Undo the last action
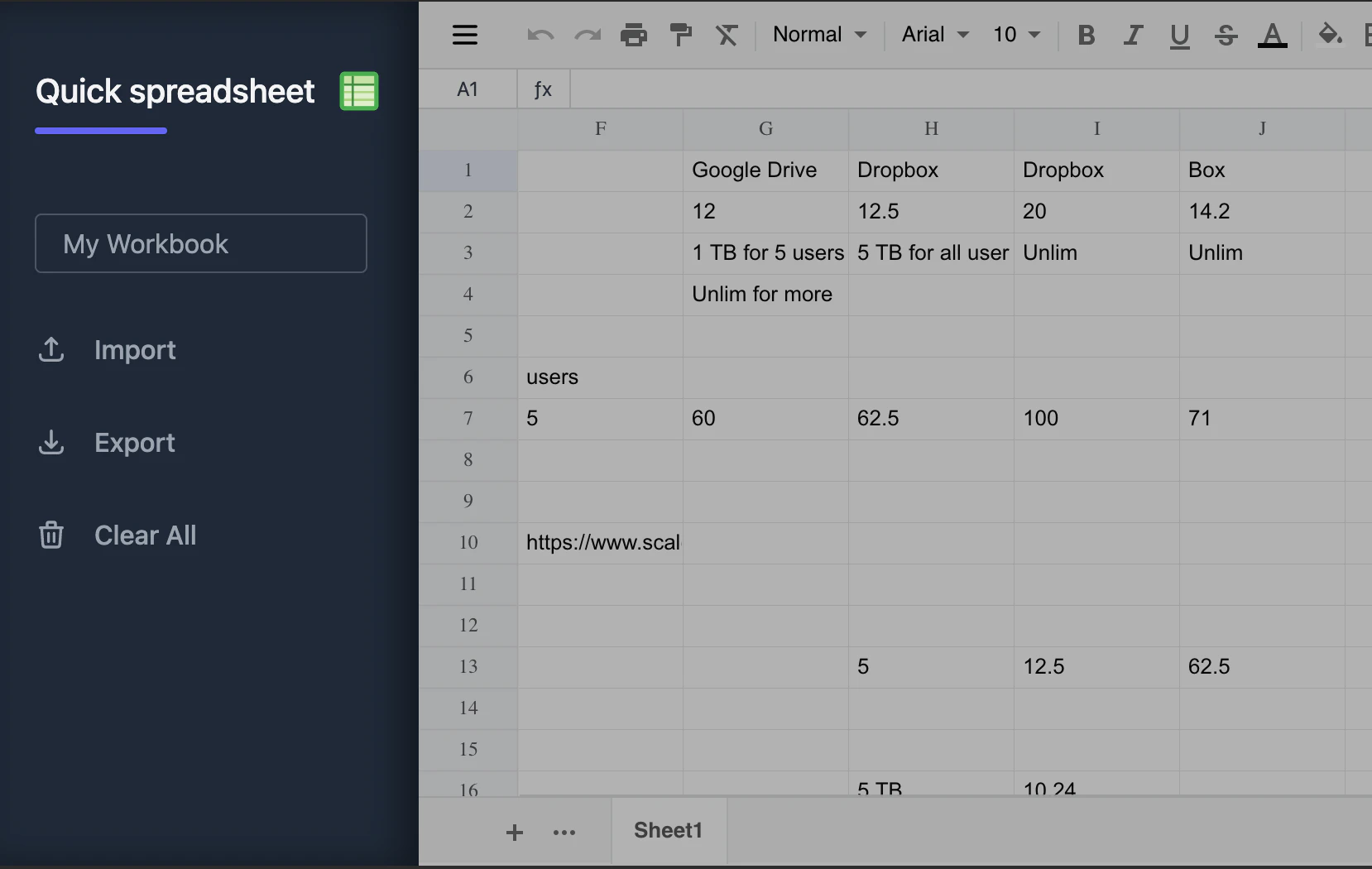The width and height of the screenshot is (1372, 869). click(x=540, y=35)
